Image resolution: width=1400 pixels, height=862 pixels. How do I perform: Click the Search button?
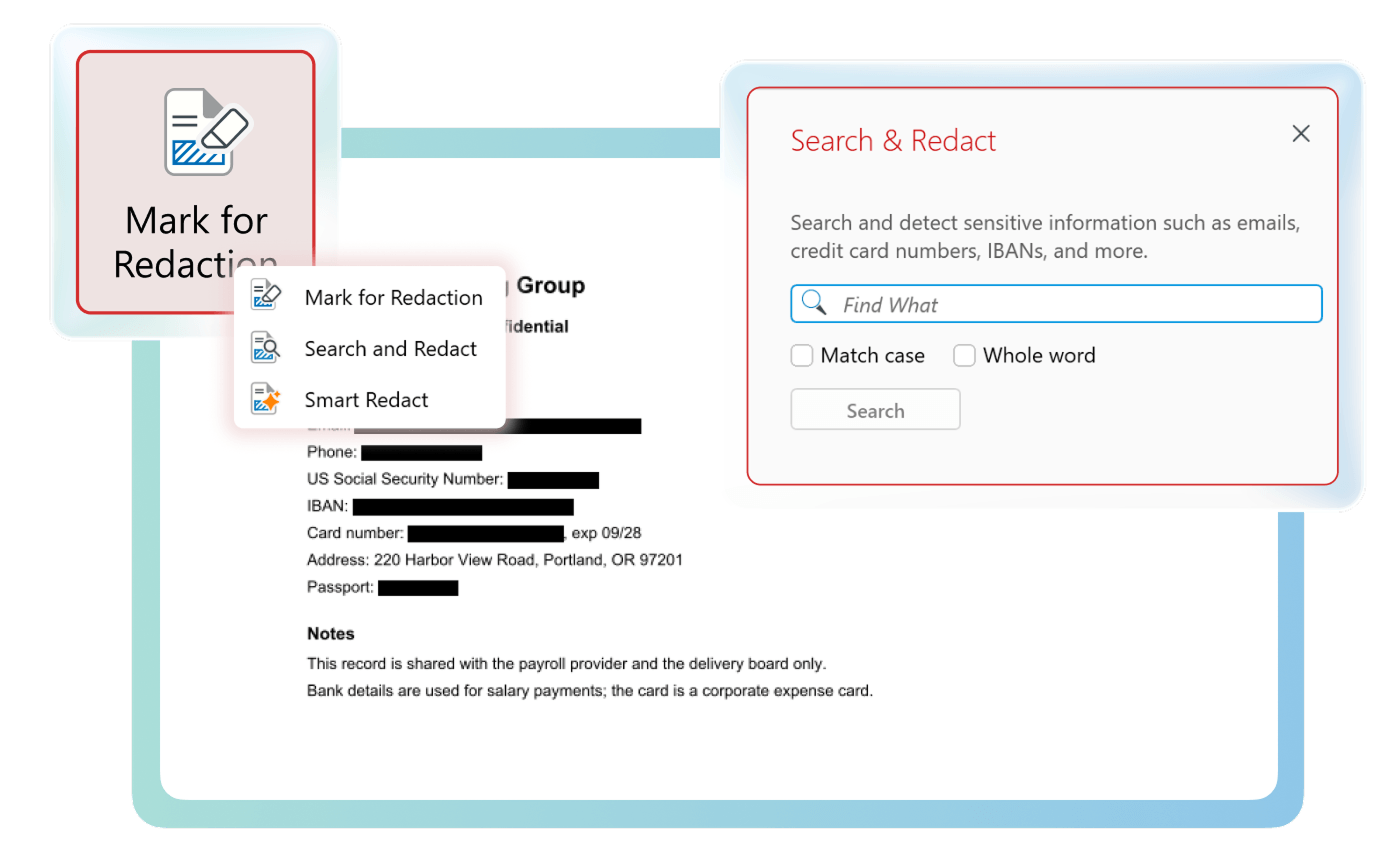point(875,410)
